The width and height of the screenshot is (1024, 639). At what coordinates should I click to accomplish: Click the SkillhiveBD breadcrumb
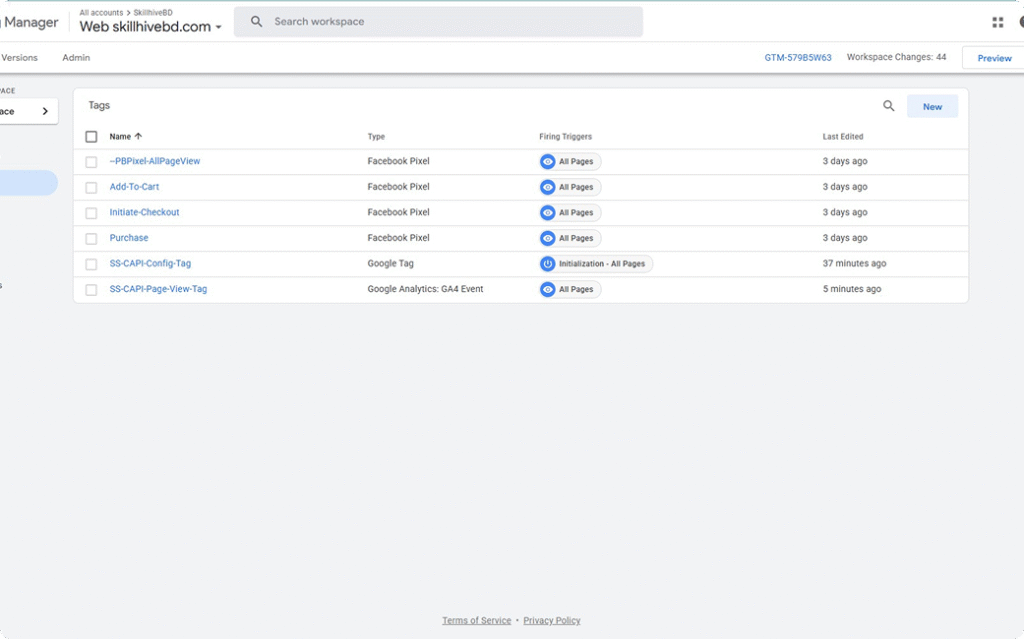153,12
